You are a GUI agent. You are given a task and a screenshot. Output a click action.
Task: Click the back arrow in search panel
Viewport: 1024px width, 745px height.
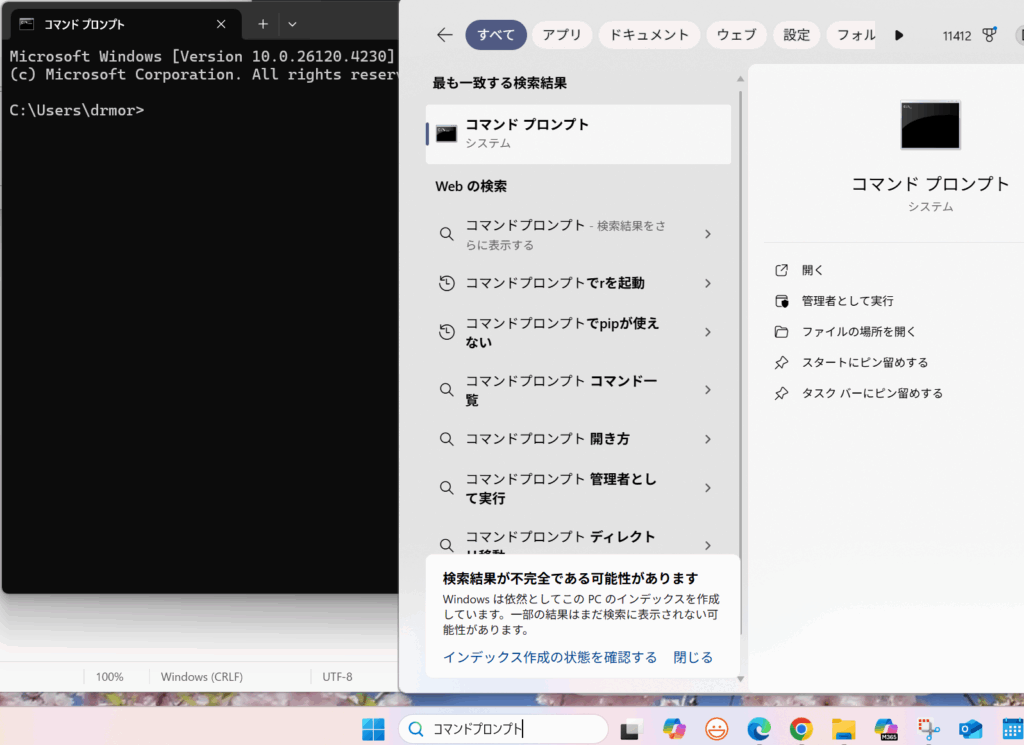click(x=445, y=35)
